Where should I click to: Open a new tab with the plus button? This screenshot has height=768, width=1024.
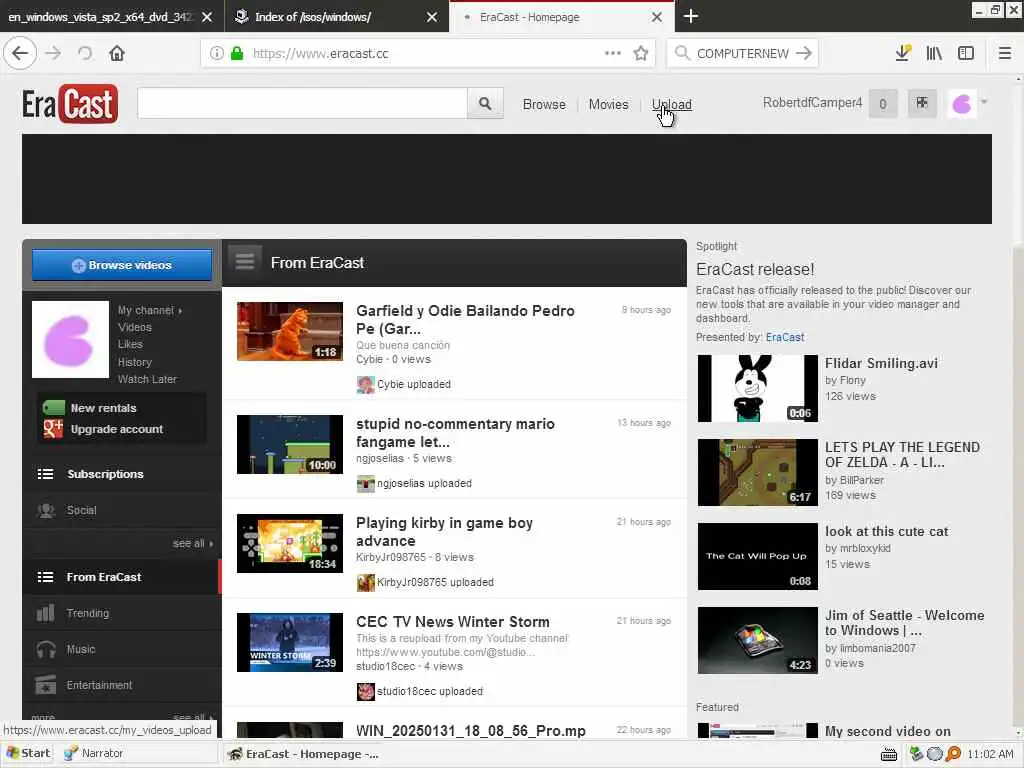(691, 16)
